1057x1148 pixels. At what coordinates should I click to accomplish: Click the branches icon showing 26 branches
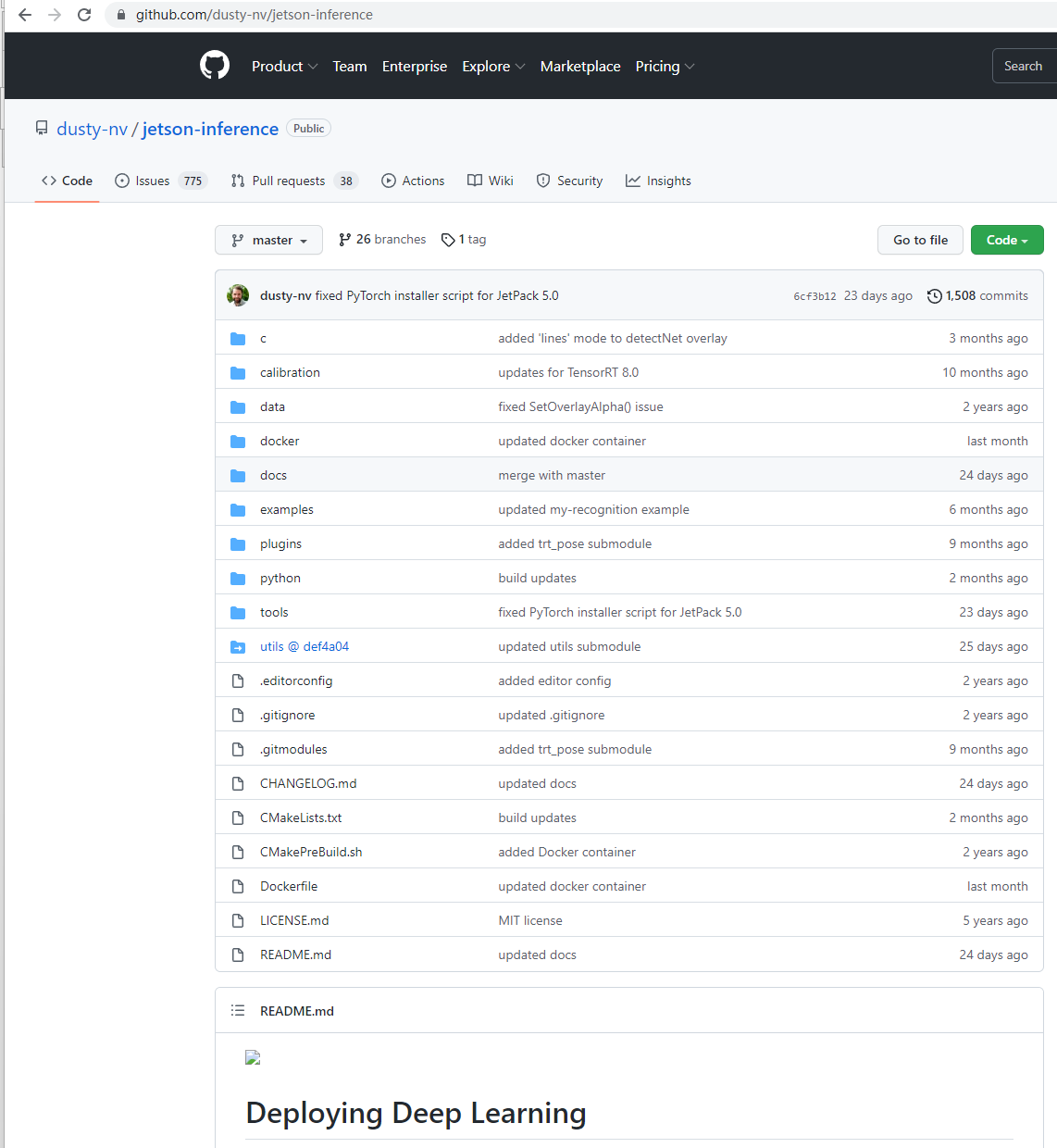(345, 240)
